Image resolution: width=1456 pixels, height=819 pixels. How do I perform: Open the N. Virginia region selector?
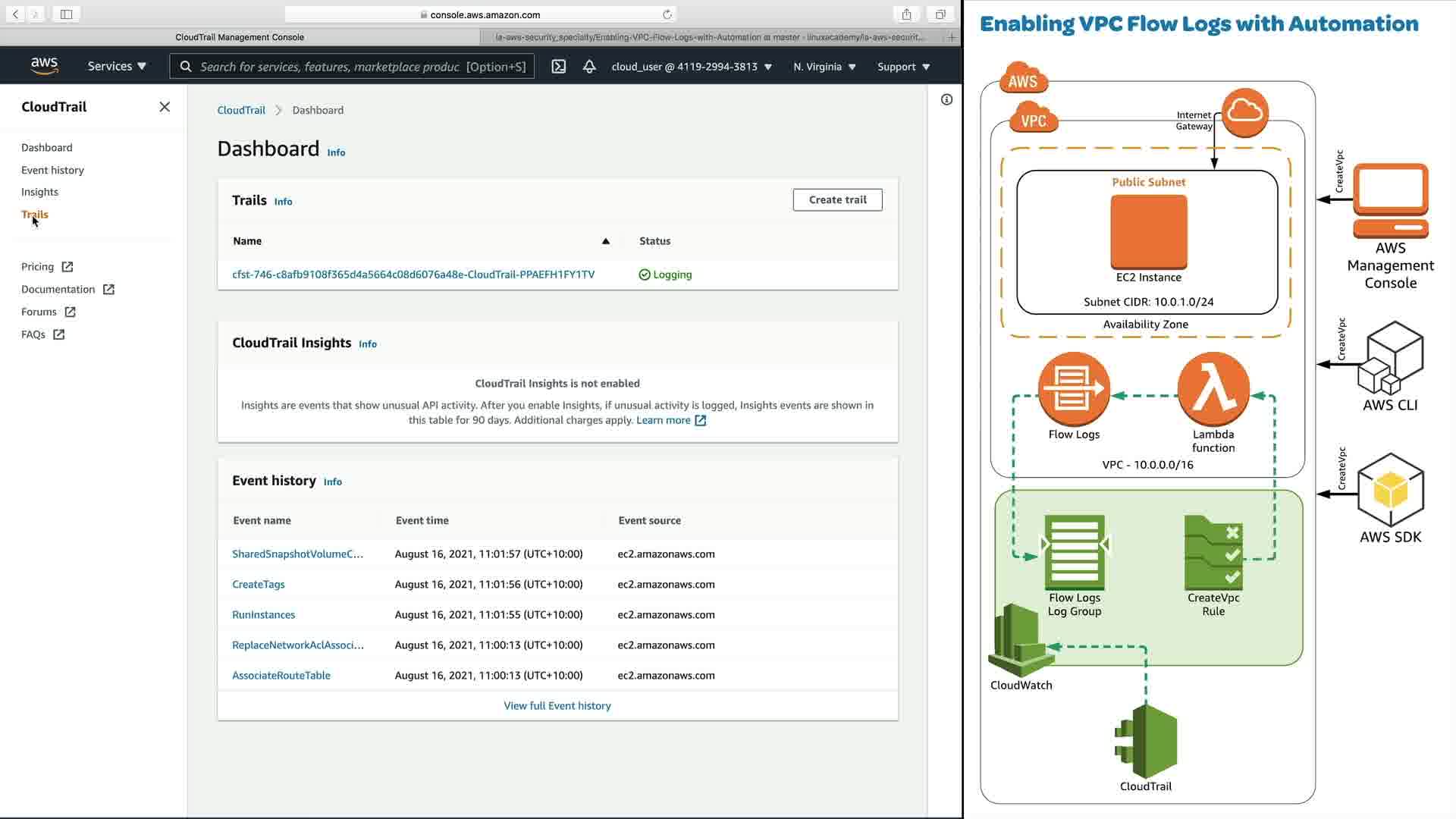824,67
